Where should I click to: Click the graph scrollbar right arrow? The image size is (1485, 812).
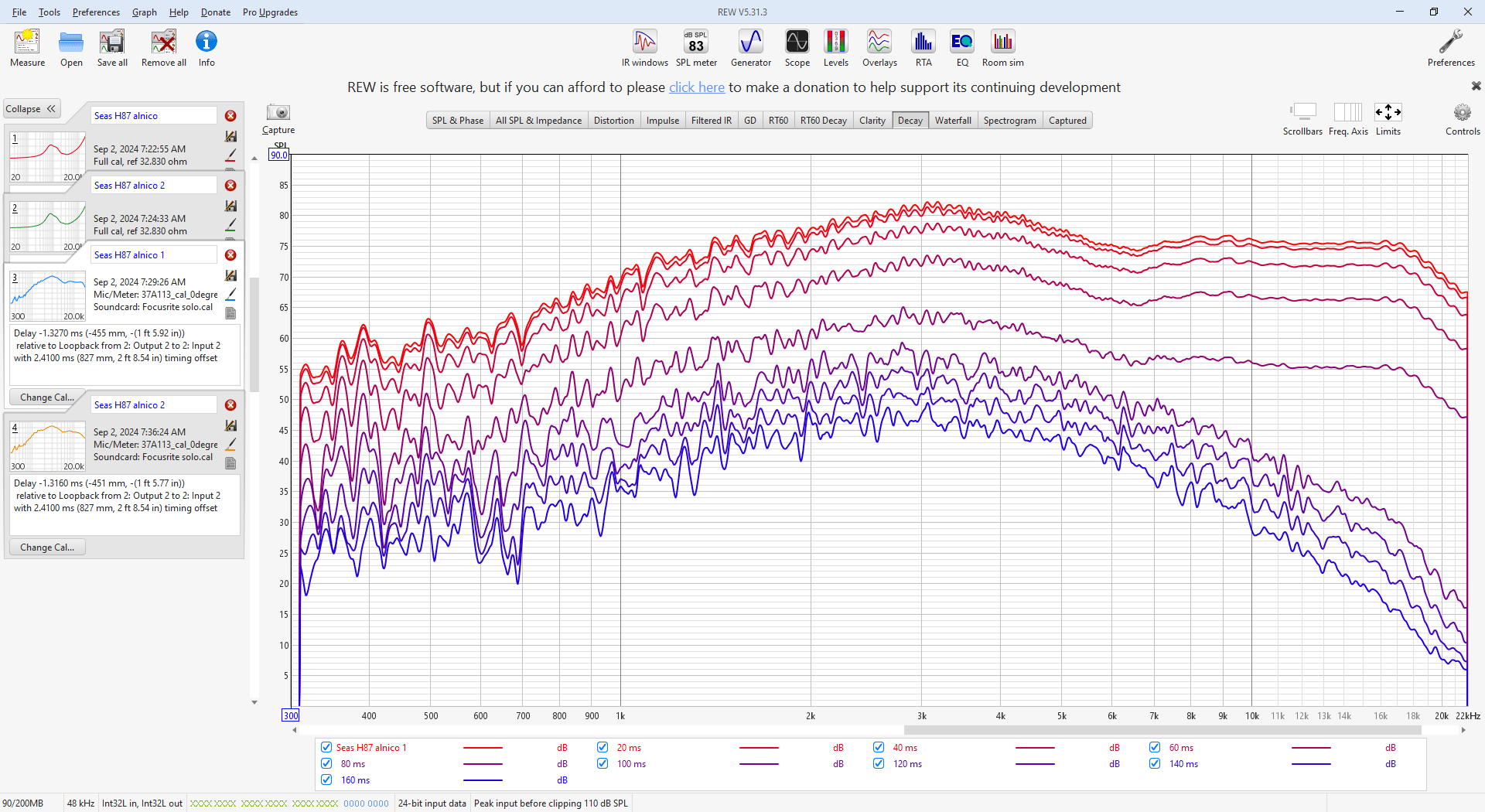pyautogui.click(x=1463, y=730)
